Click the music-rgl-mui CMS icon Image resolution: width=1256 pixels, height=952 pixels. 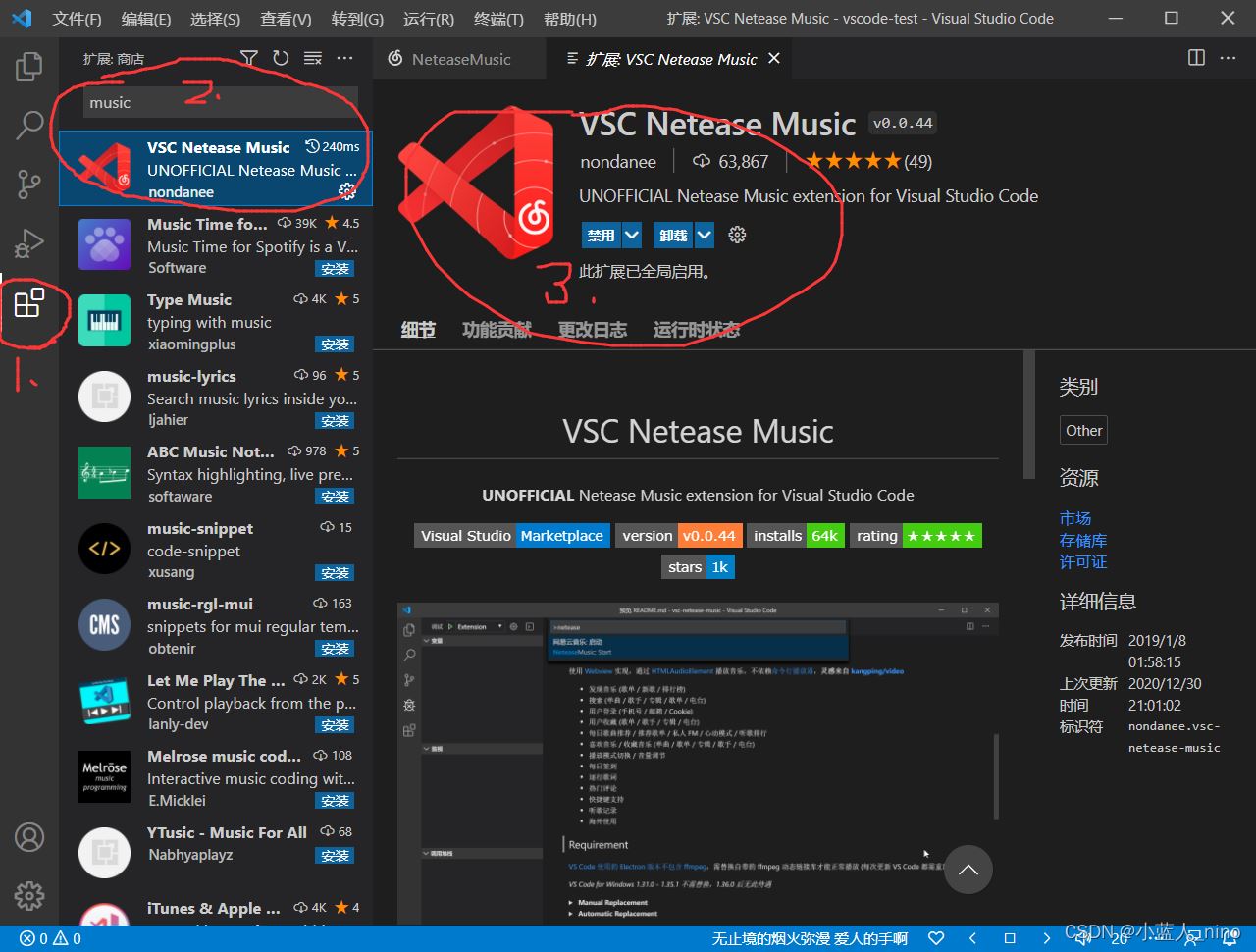click(x=105, y=624)
